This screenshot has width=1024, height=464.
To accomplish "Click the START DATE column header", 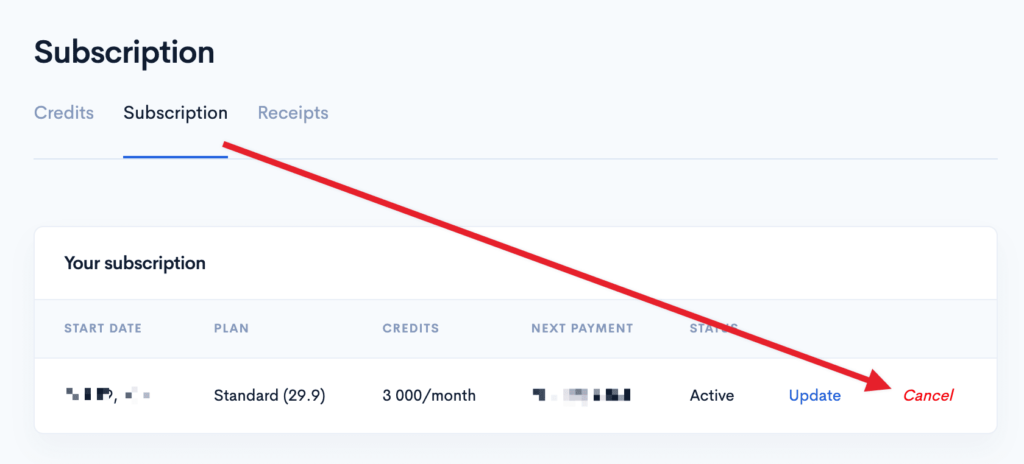I will 103,328.
